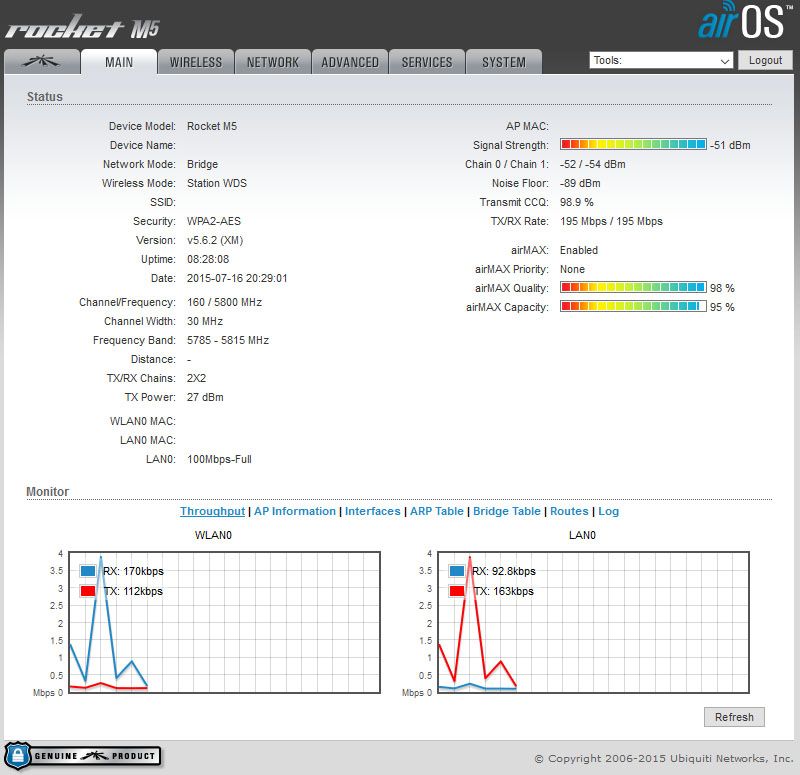Click the Signal Strength bar
This screenshot has width=800, height=775.
[633, 145]
